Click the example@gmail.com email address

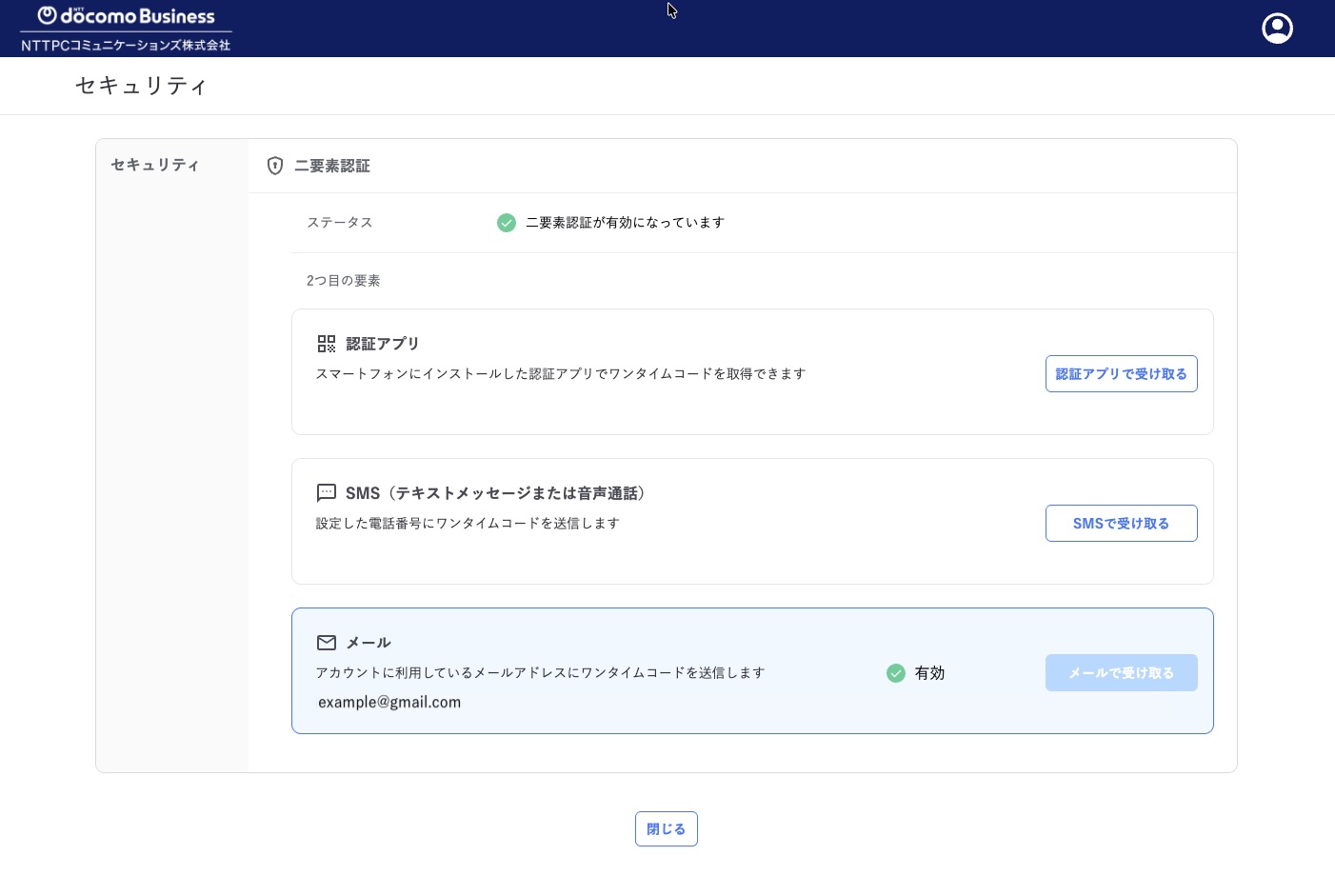coord(389,703)
